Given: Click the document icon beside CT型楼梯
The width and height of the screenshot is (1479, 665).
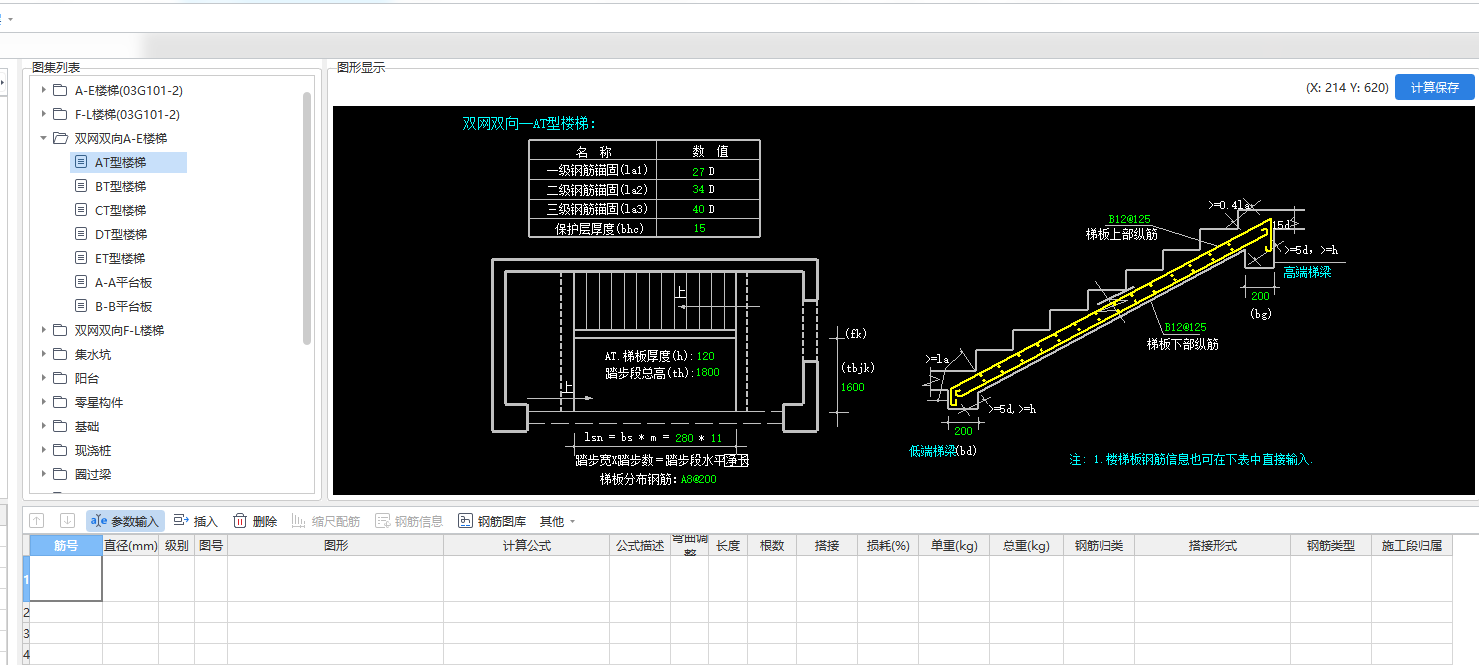Looking at the screenshot, I should 82,210.
